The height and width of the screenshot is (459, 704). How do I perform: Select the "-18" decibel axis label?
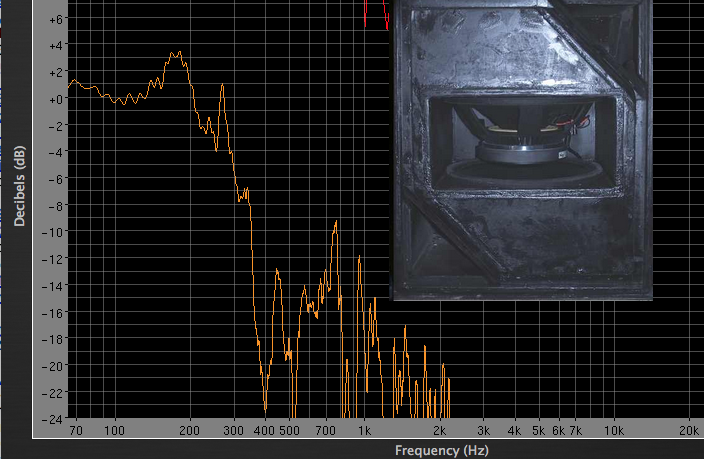click(x=53, y=340)
